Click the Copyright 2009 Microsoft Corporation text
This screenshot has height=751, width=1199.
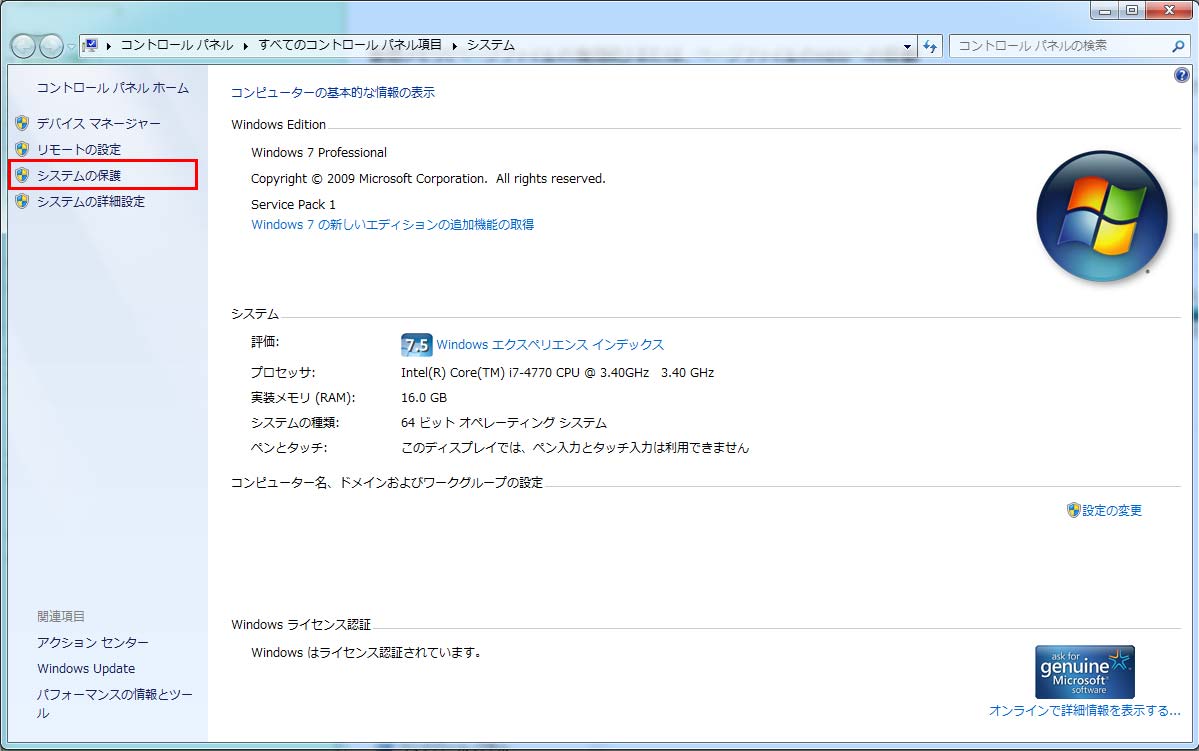coord(428,179)
